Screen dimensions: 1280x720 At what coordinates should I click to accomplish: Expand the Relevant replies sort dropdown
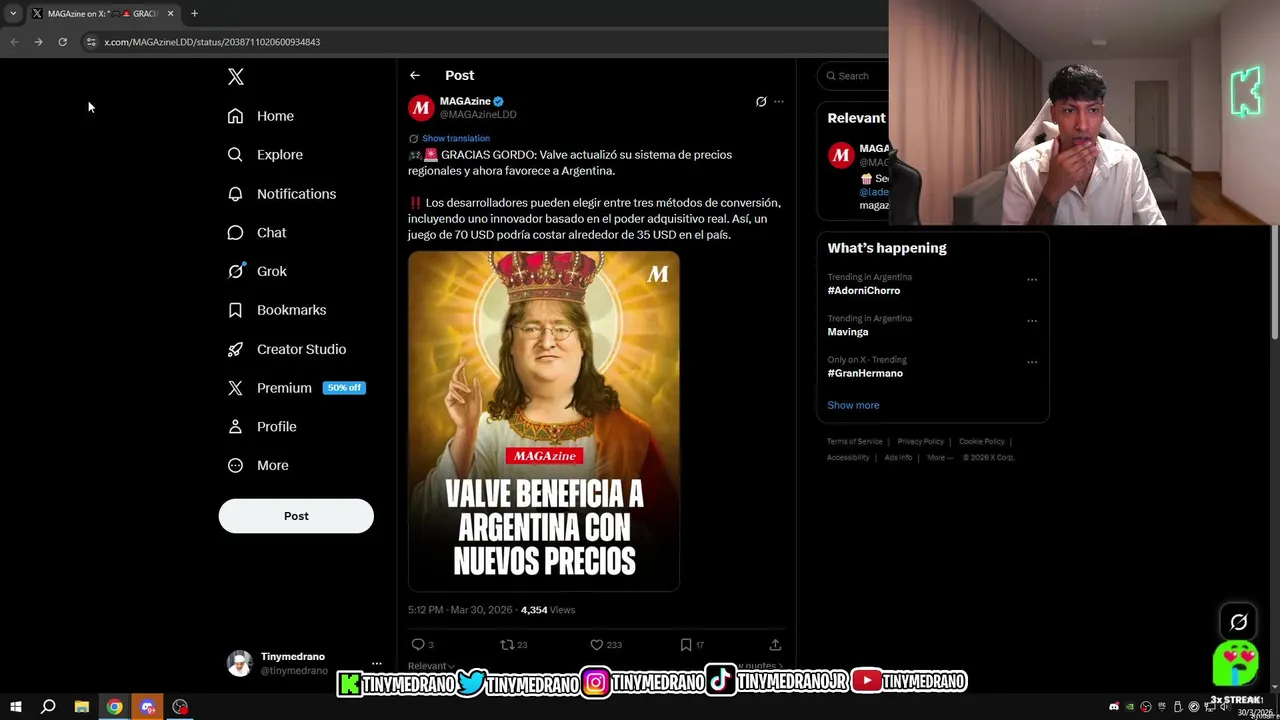point(431,666)
